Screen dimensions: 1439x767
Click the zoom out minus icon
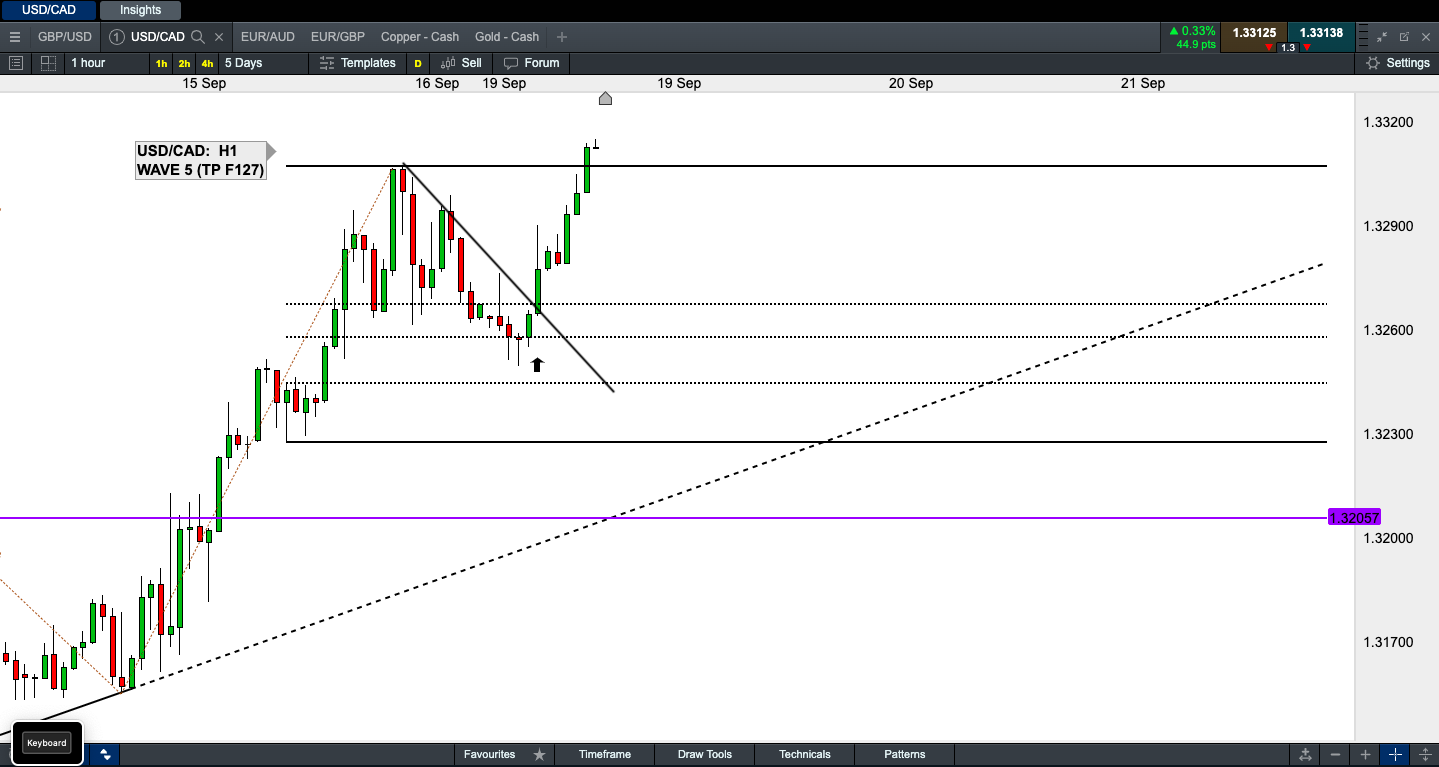(x=1335, y=754)
